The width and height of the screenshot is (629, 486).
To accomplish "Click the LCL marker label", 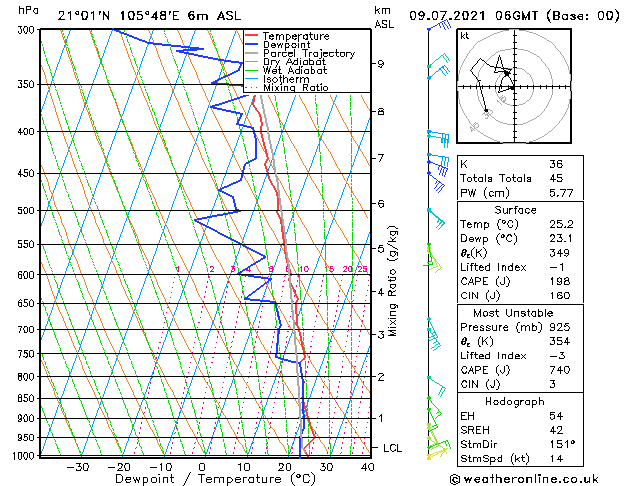I will 392,448.
